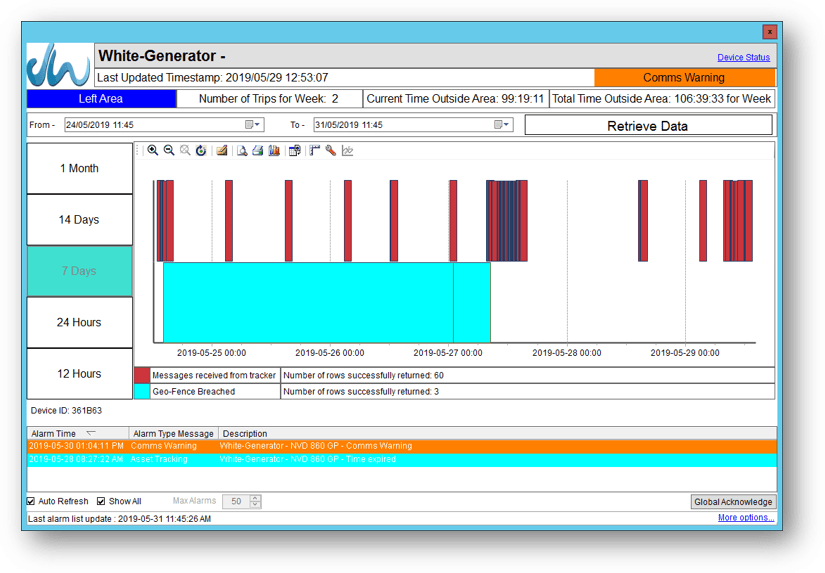The height and width of the screenshot is (573, 825).
Task: Increase Max Alarms with spinner up arrow
Action: click(255, 498)
